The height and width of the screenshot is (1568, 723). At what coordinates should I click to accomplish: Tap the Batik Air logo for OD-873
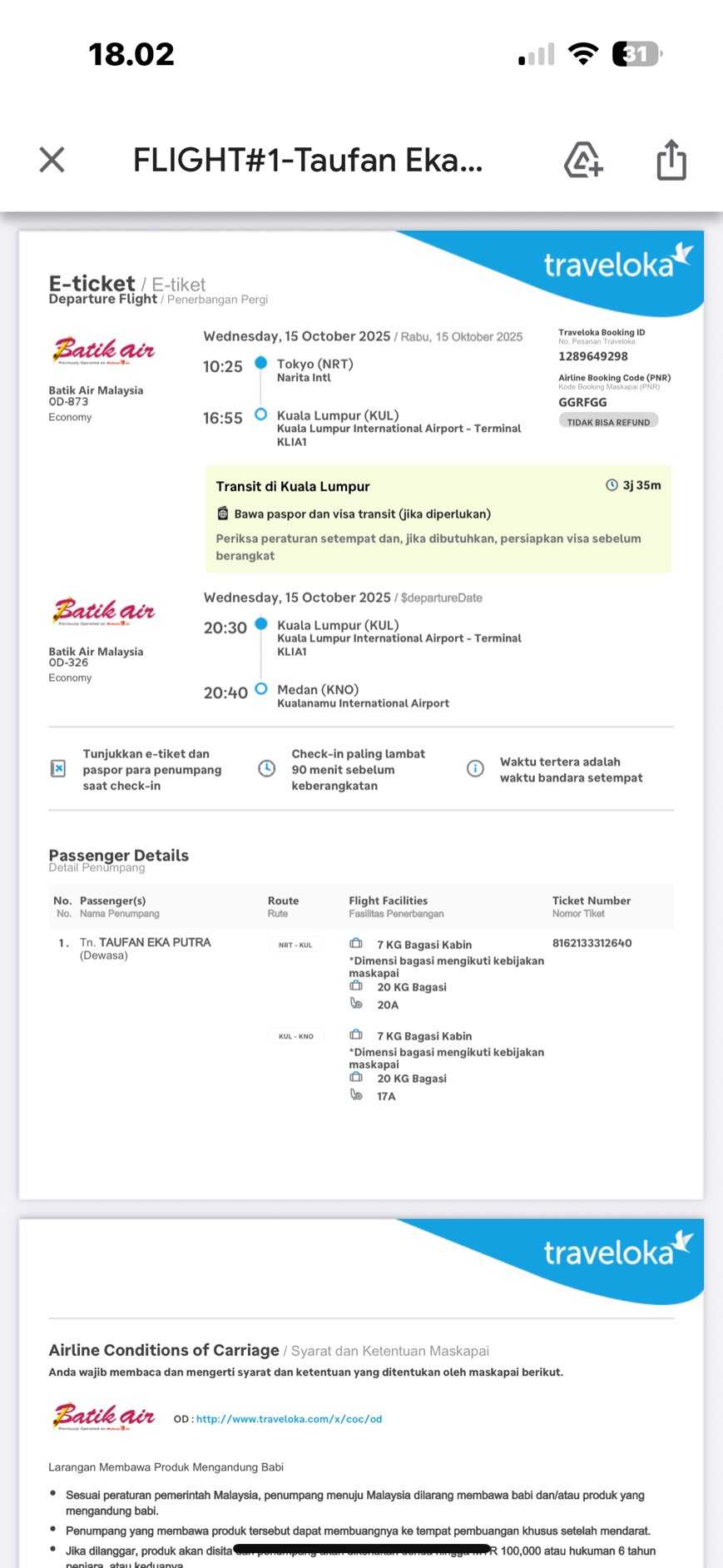(x=104, y=351)
